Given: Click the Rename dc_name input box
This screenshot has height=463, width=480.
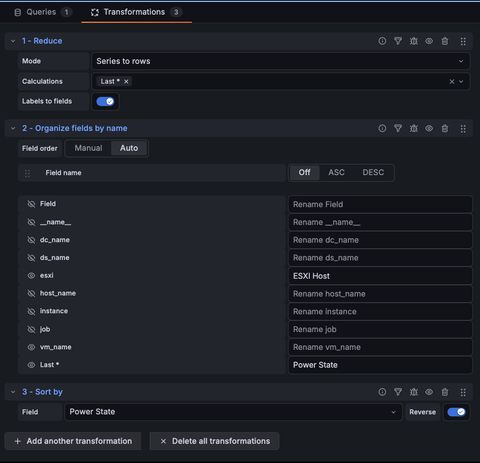Looking at the screenshot, I should point(380,240).
